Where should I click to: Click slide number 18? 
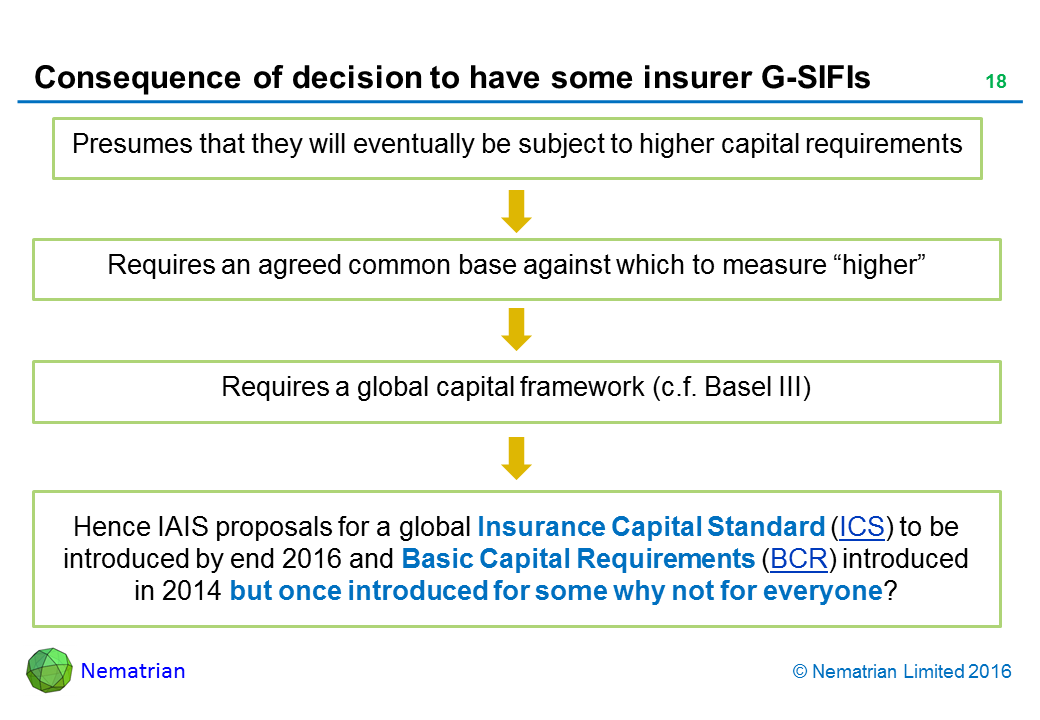pos(995,82)
